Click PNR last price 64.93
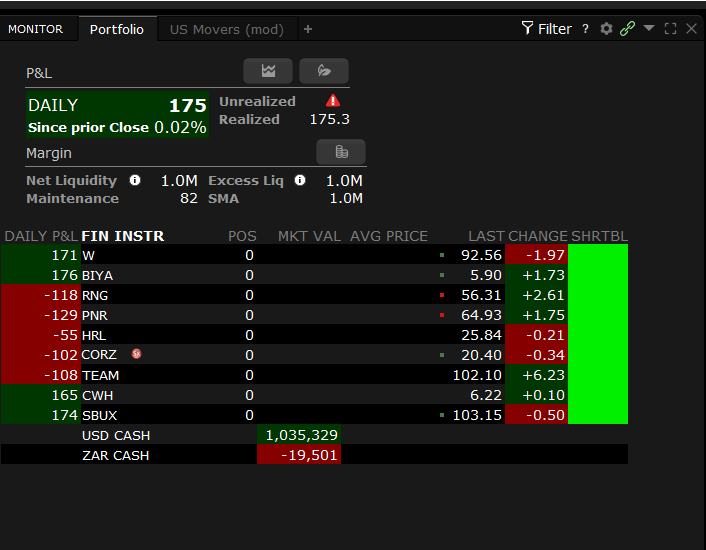The width and height of the screenshot is (706, 550). 481,315
